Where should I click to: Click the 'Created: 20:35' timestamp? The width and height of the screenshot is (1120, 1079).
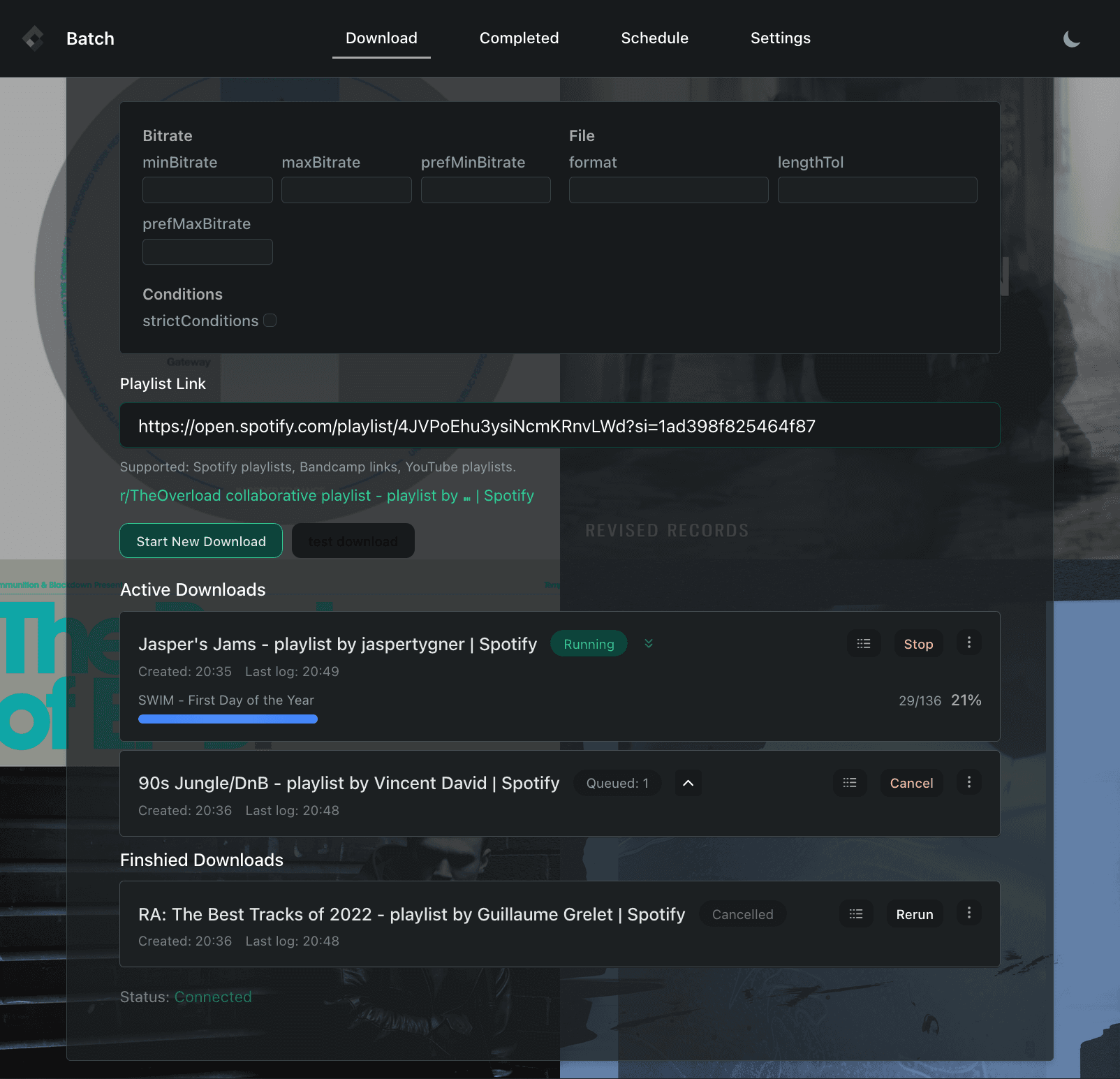pos(185,671)
